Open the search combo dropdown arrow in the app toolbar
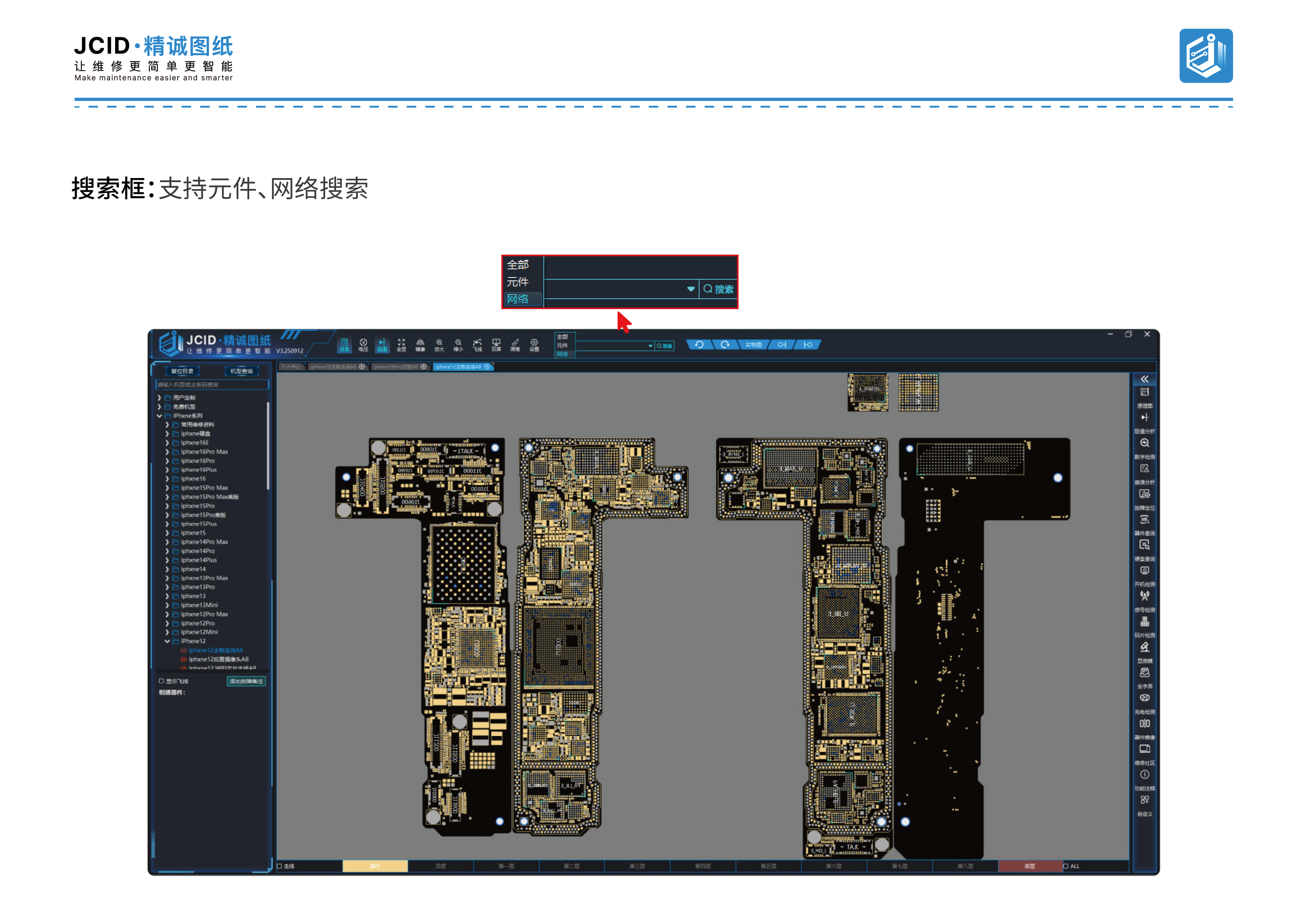Viewport: 1307px width, 924px height. click(x=650, y=346)
